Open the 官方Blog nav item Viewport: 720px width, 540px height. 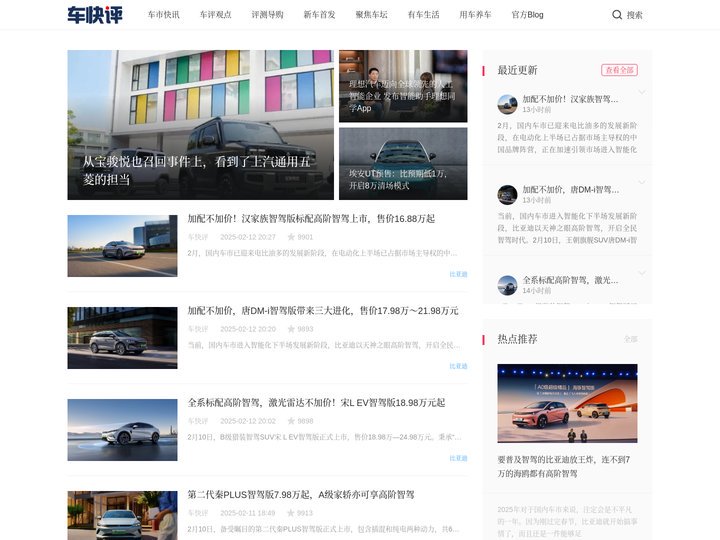(x=528, y=15)
